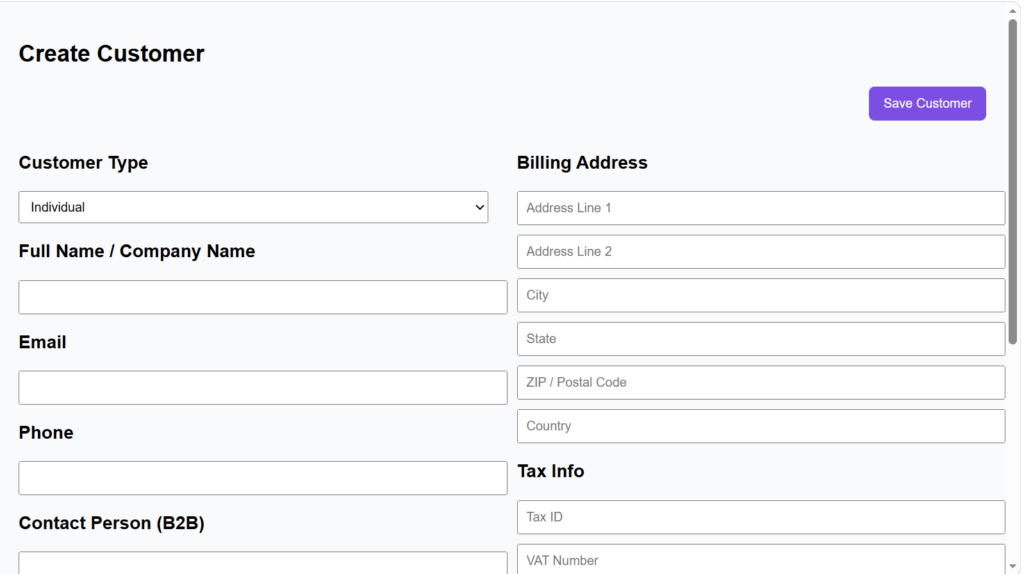The height and width of the screenshot is (574, 1024).
Task: Select the ZIP / Postal Code field
Action: point(760,382)
